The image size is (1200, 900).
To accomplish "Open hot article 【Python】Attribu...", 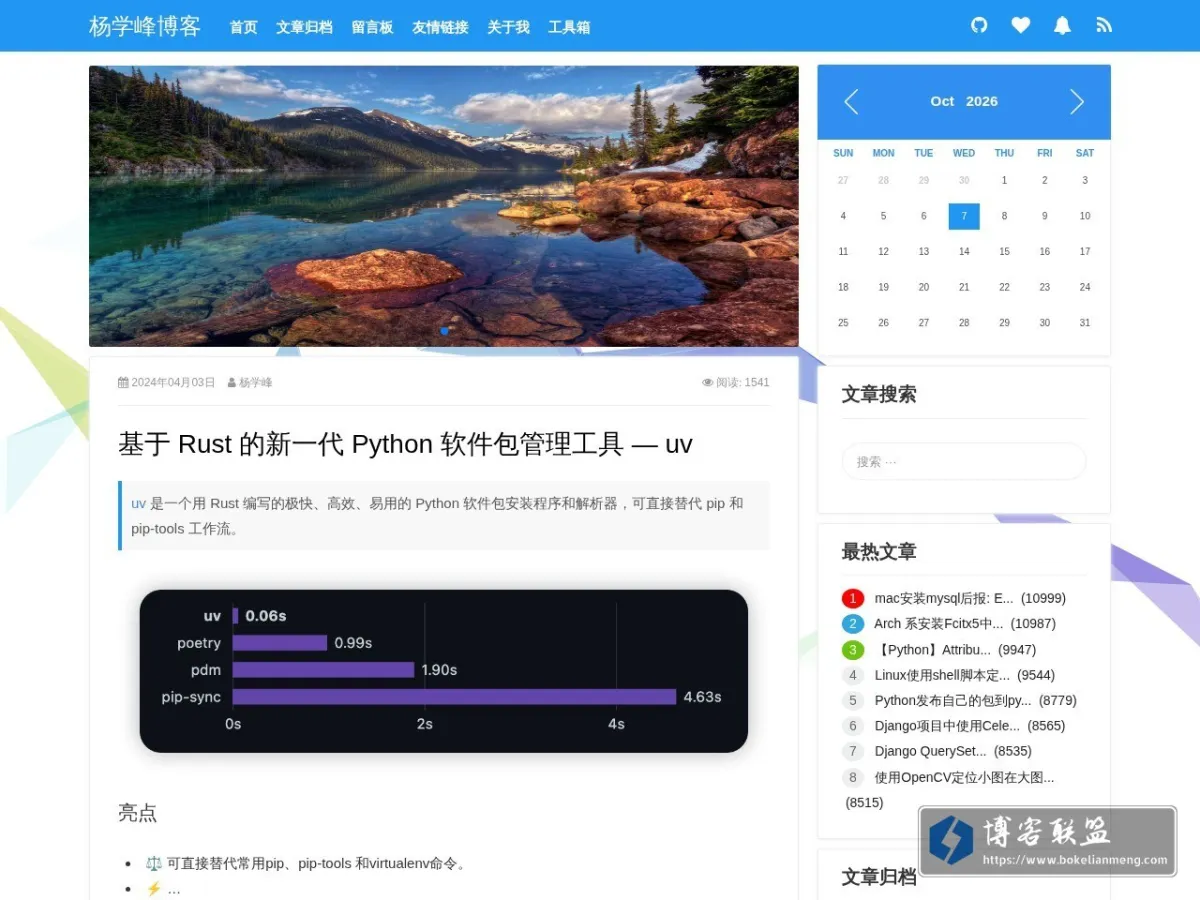I will 932,649.
